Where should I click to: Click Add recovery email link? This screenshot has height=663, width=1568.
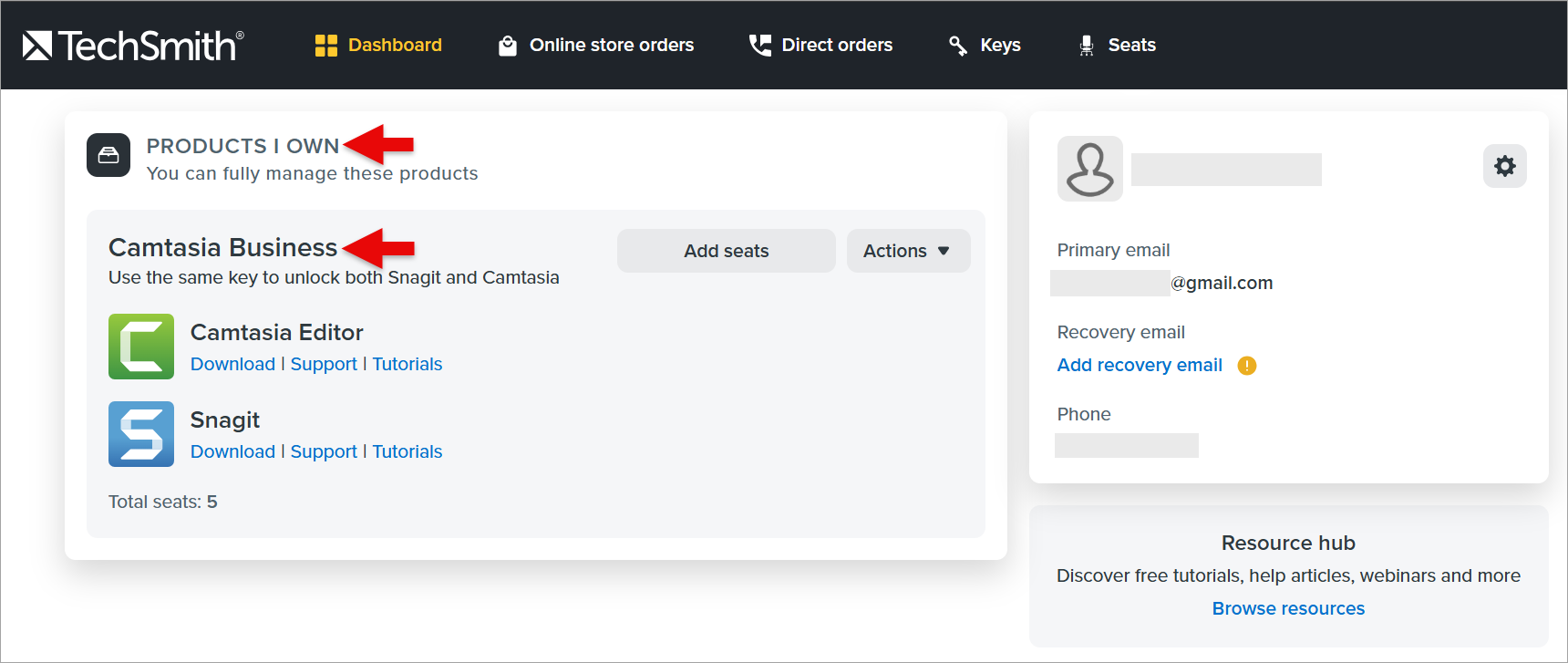tap(1140, 366)
